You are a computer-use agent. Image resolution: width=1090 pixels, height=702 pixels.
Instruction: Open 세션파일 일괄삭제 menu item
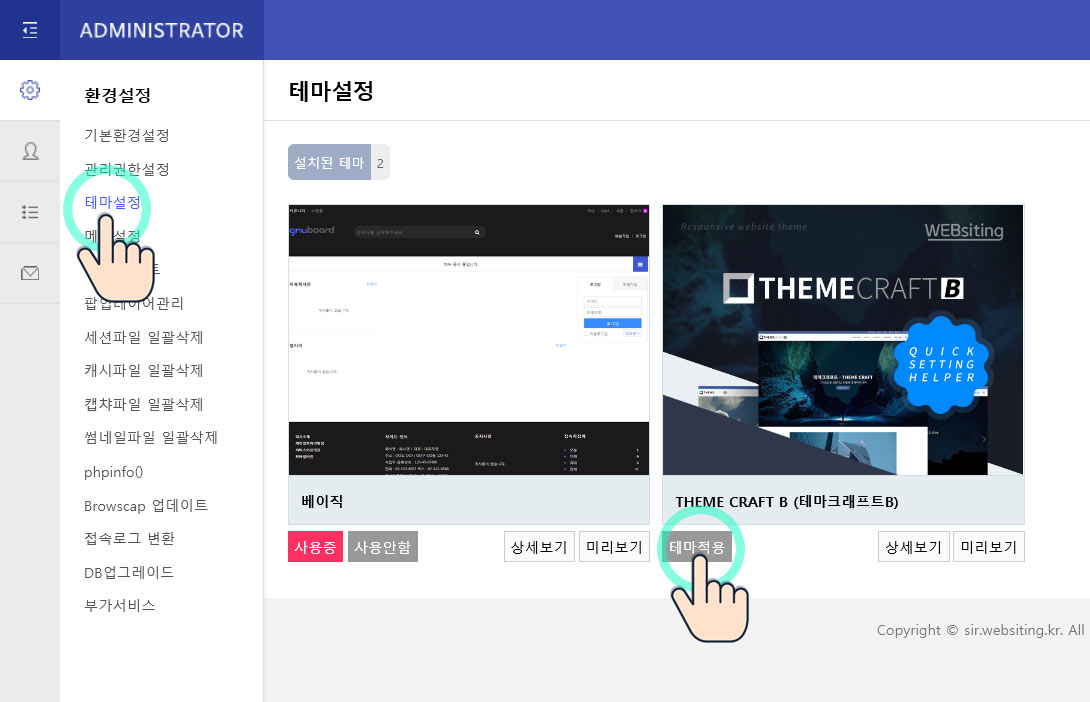tap(144, 337)
